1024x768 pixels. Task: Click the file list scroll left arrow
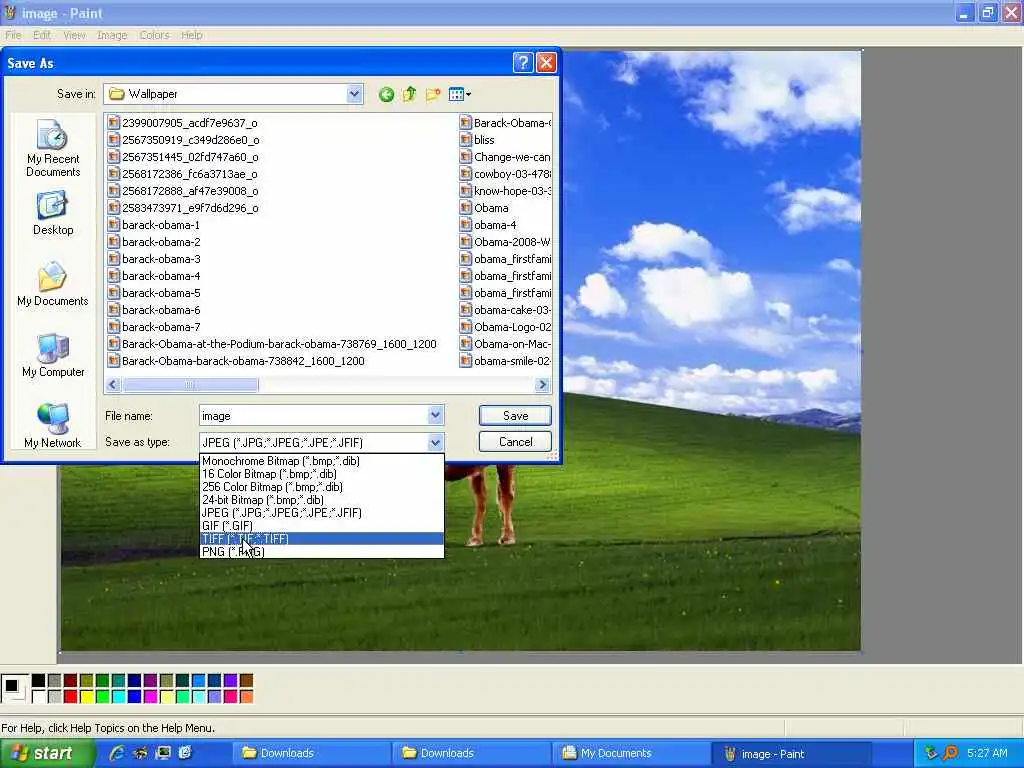112,385
